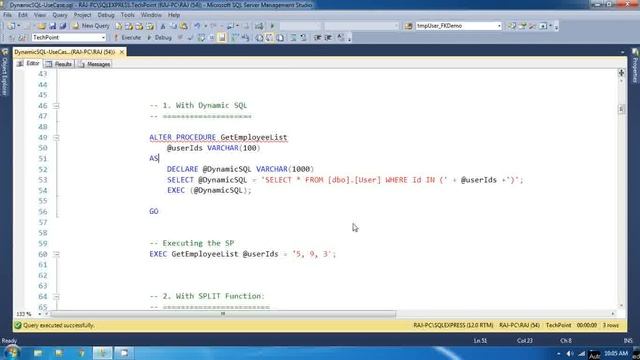
Task: Open the Help menu
Action: coord(174,15)
